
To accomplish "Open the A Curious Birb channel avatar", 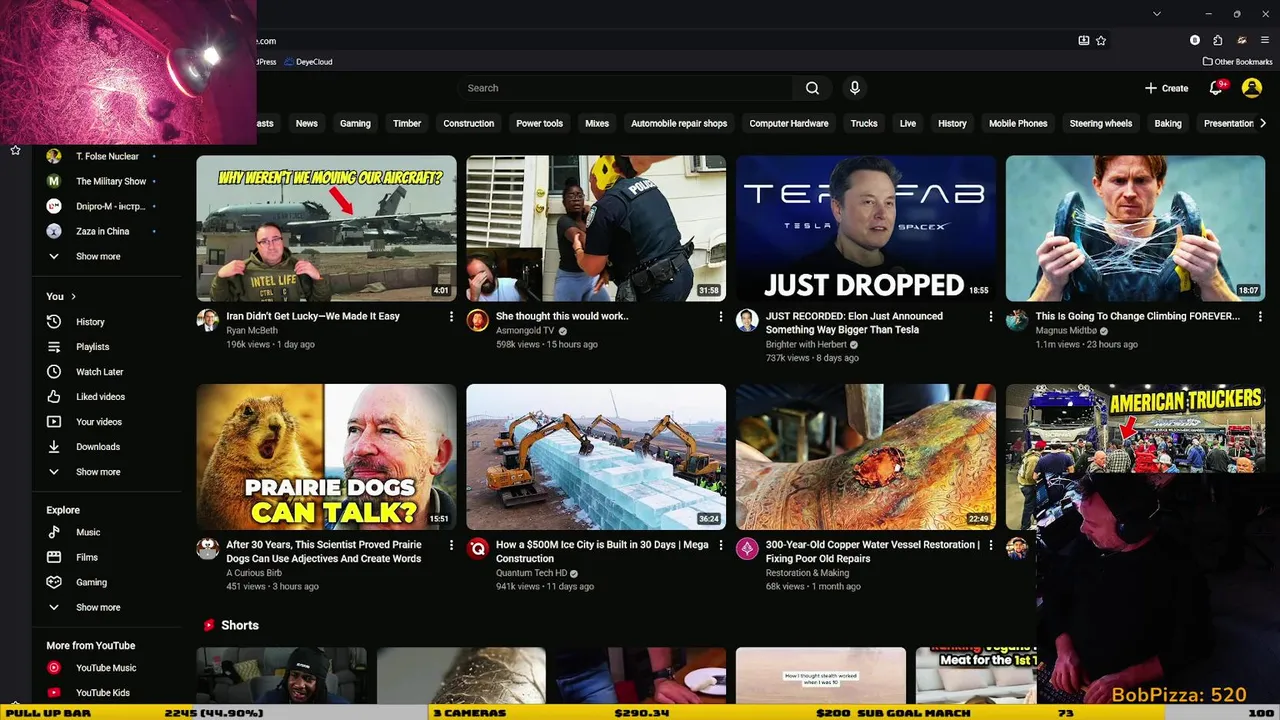I will (208, 549).
